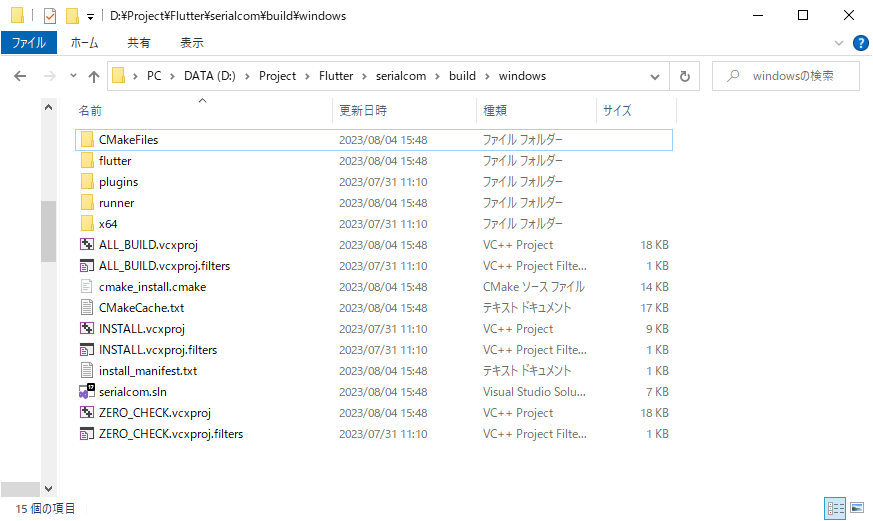Click the ALL_BUILD.vcxproj.filters file icon
Screen dimensions: 873x521
click(x=87, y=266)
